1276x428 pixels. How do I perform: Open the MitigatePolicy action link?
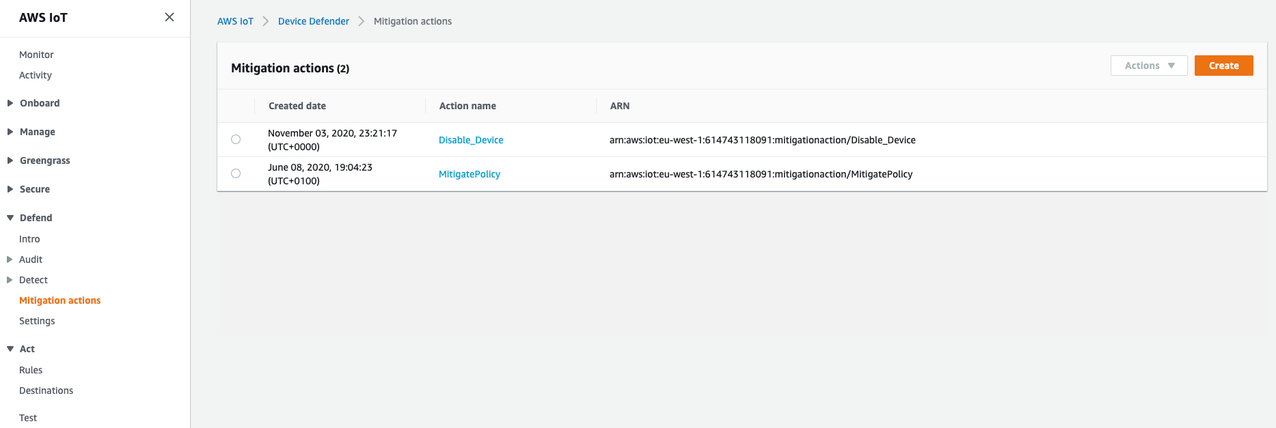coord(469,174)
